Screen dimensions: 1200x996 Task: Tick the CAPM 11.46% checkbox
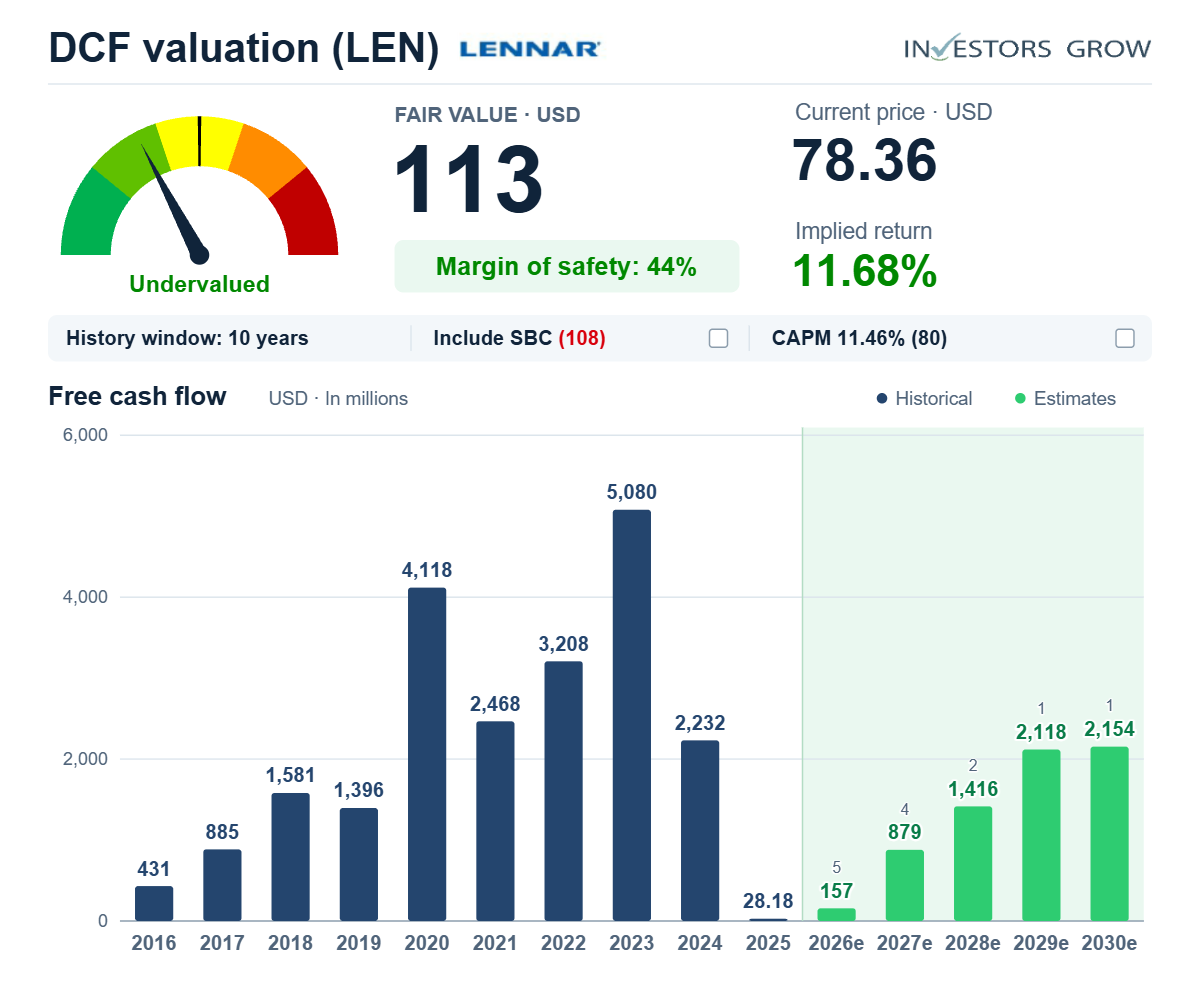click(x=1125, y=338)
